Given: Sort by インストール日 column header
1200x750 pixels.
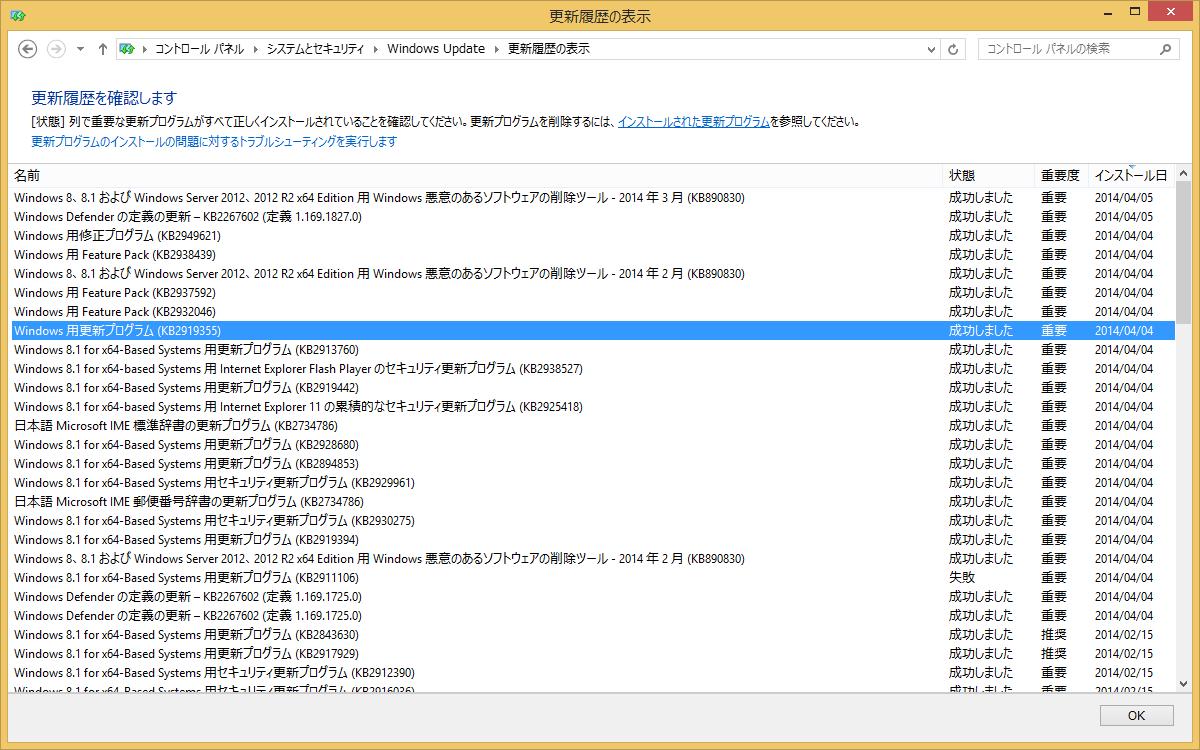Looking at the screenshot, I should tap(1131, 176).
